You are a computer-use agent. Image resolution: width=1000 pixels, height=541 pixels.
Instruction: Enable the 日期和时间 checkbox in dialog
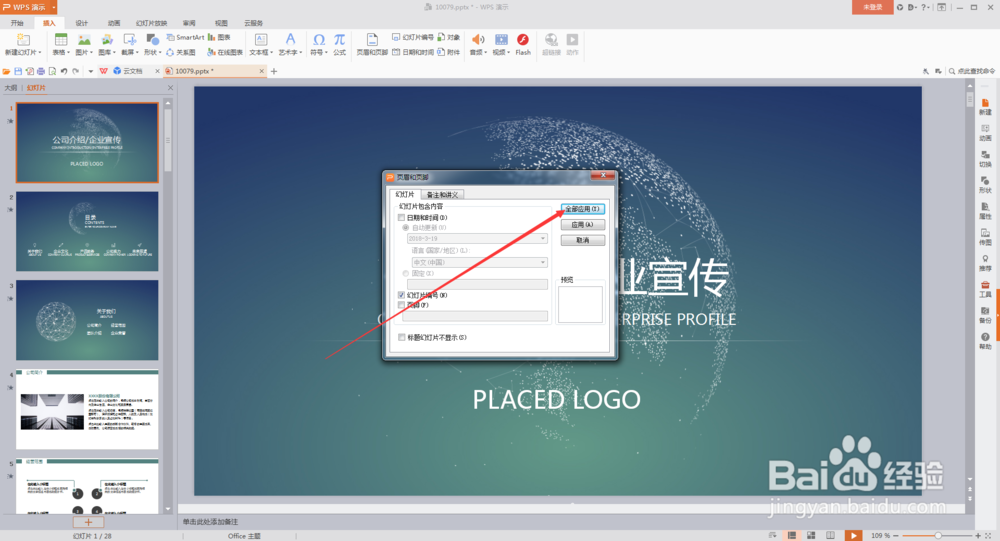(x=401, y=218)
